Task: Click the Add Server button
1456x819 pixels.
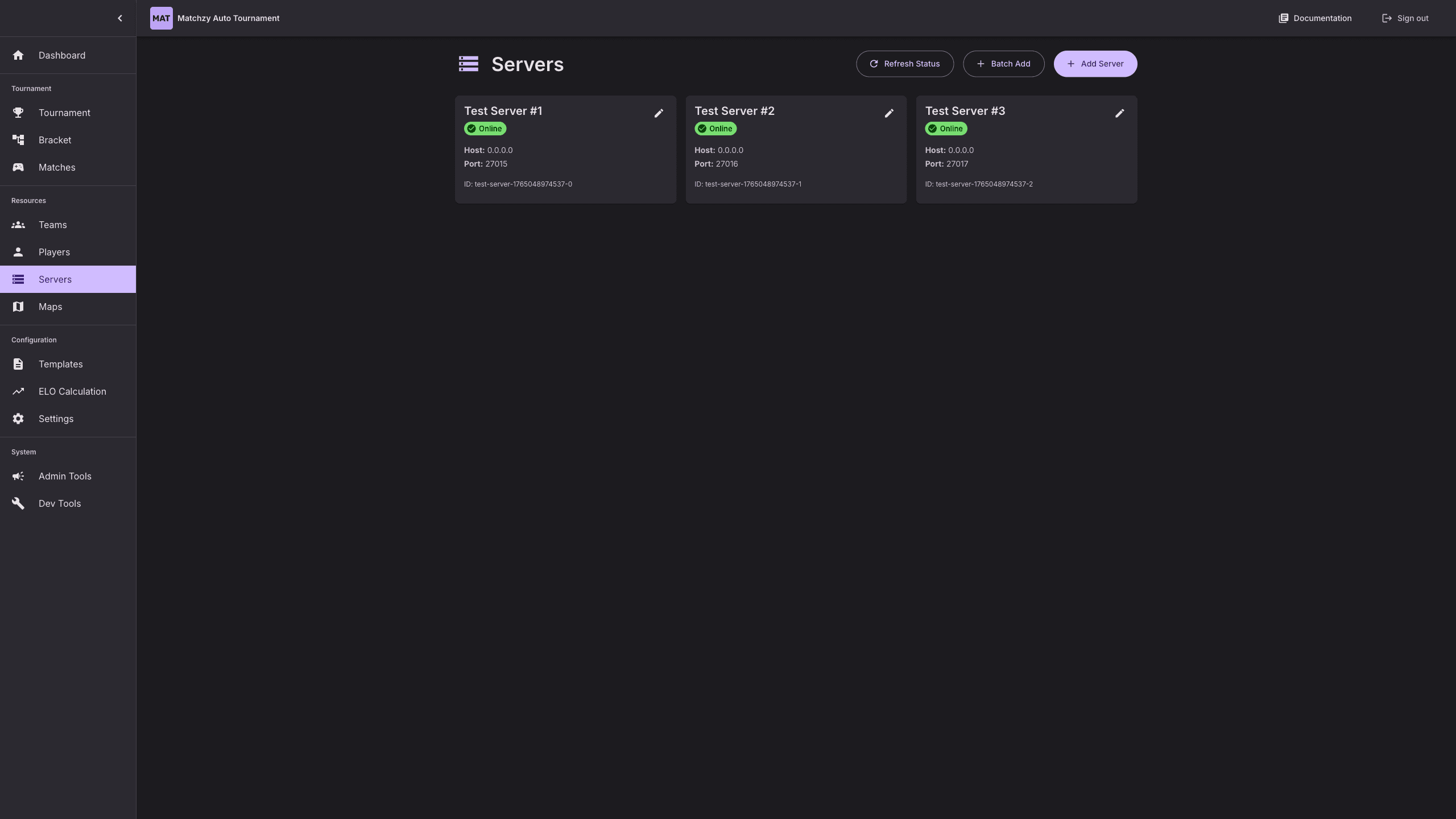Action: 1095,64
